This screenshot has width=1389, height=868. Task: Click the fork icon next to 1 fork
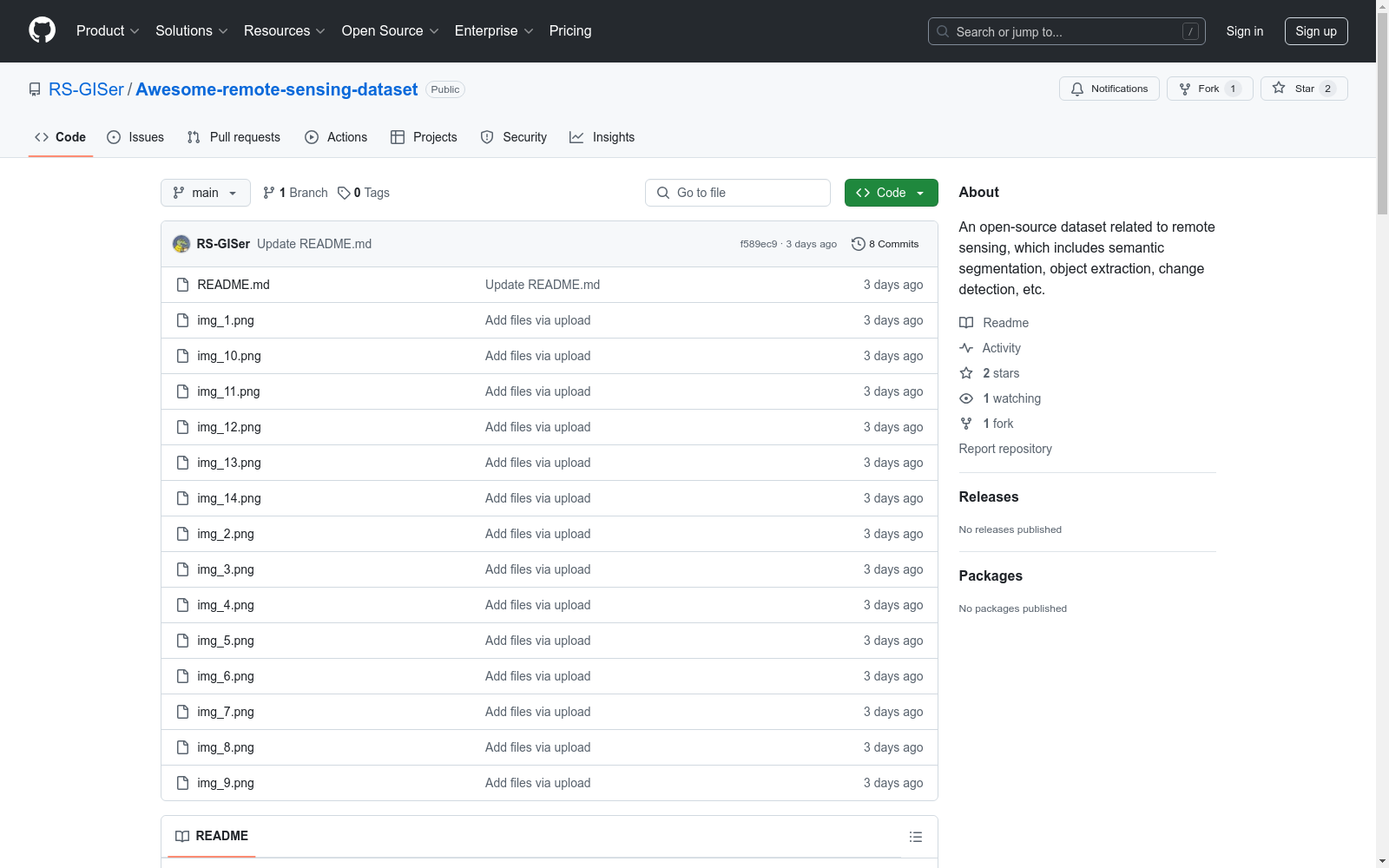966,424
